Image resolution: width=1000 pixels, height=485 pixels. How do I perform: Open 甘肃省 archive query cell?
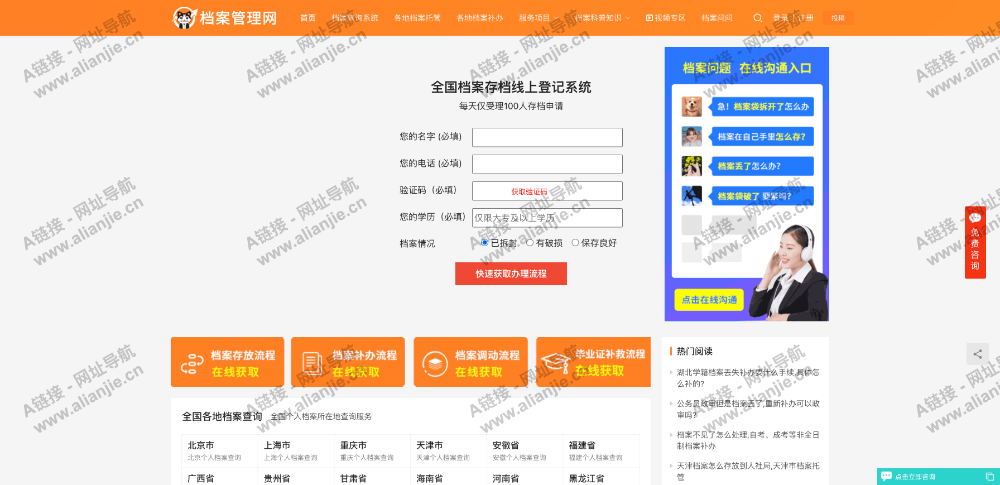point(372,477)
